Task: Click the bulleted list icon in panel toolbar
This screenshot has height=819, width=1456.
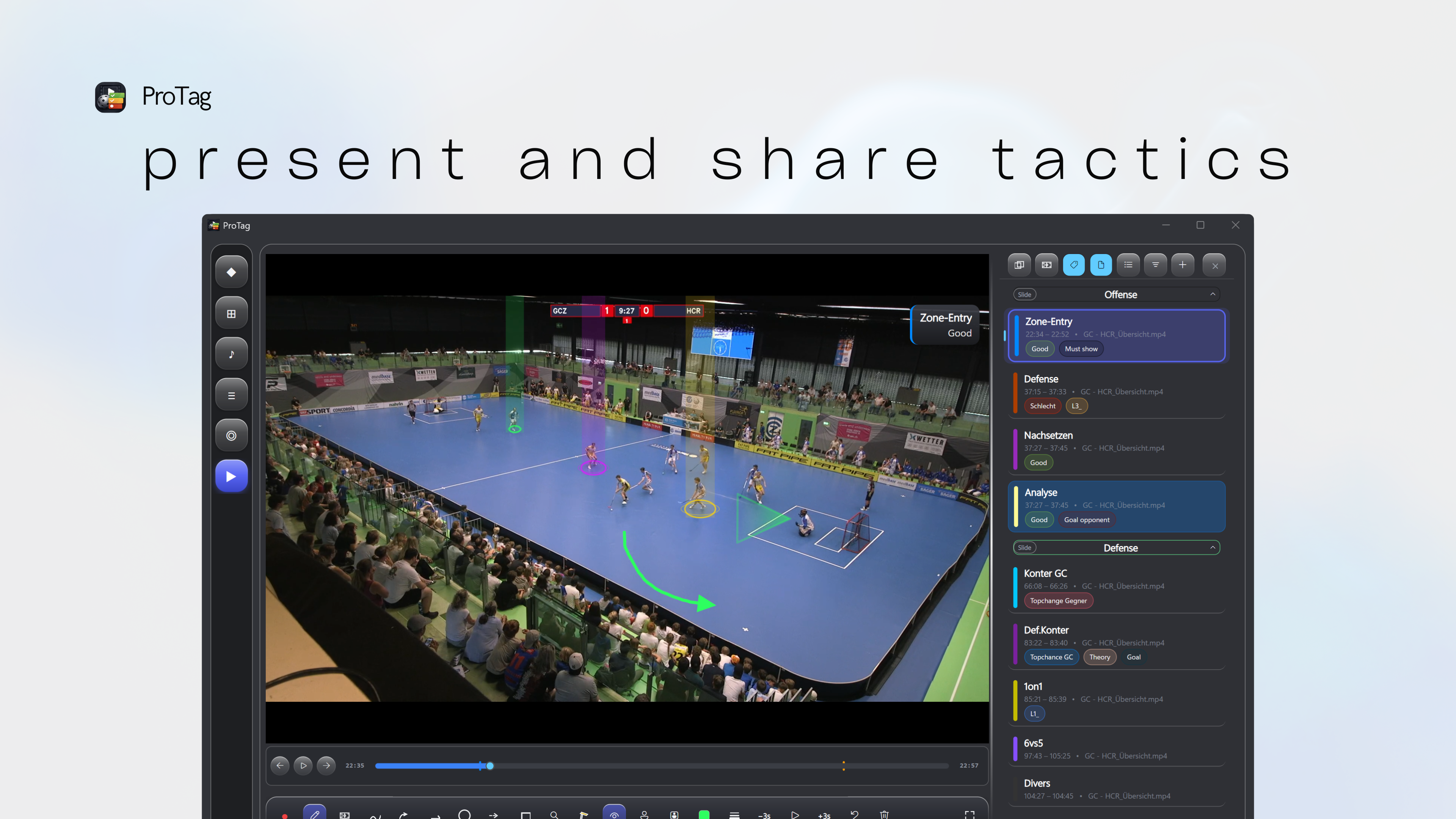Action: (1128, 265)
